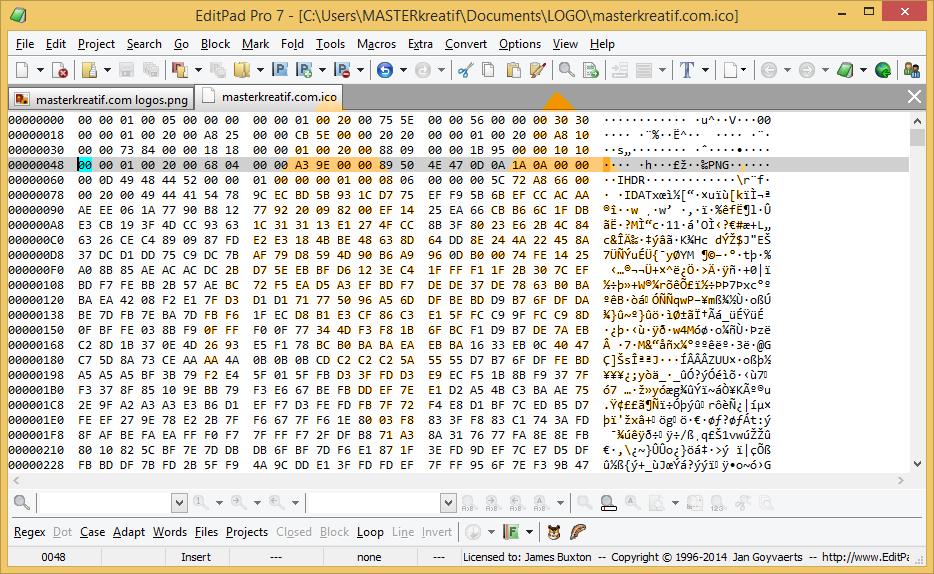The image size is (934, 574).
Task: Click the open multiple files red icon
Action: [179, 70]
